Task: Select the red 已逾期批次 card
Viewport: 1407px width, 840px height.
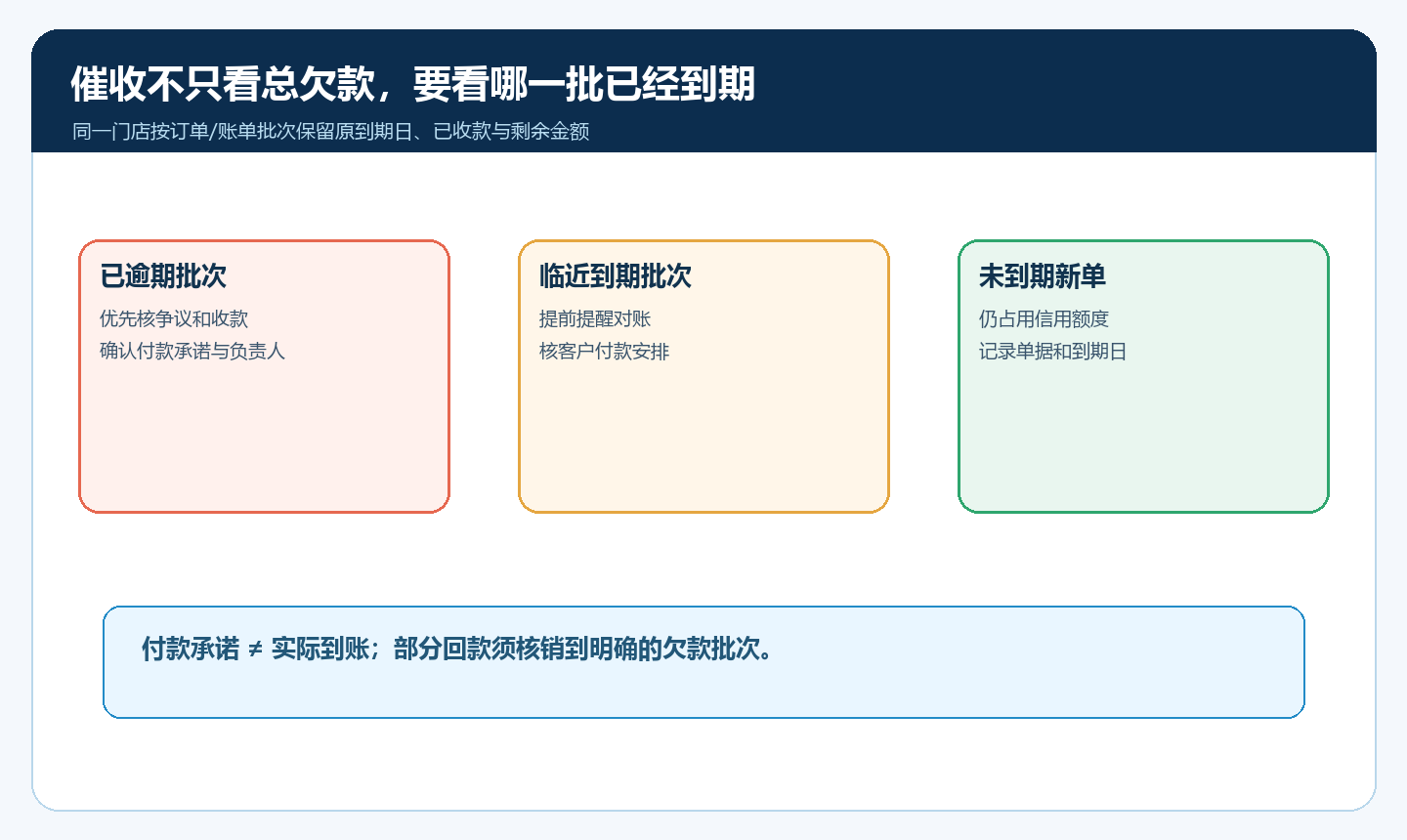Action: click(264, 376)
